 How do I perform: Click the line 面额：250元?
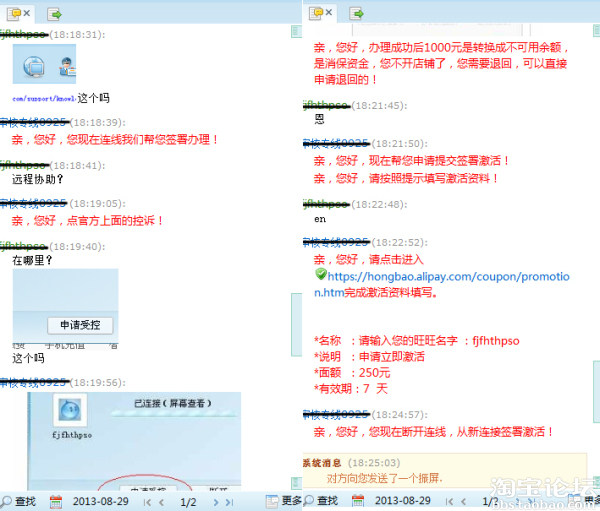point(352,372)
